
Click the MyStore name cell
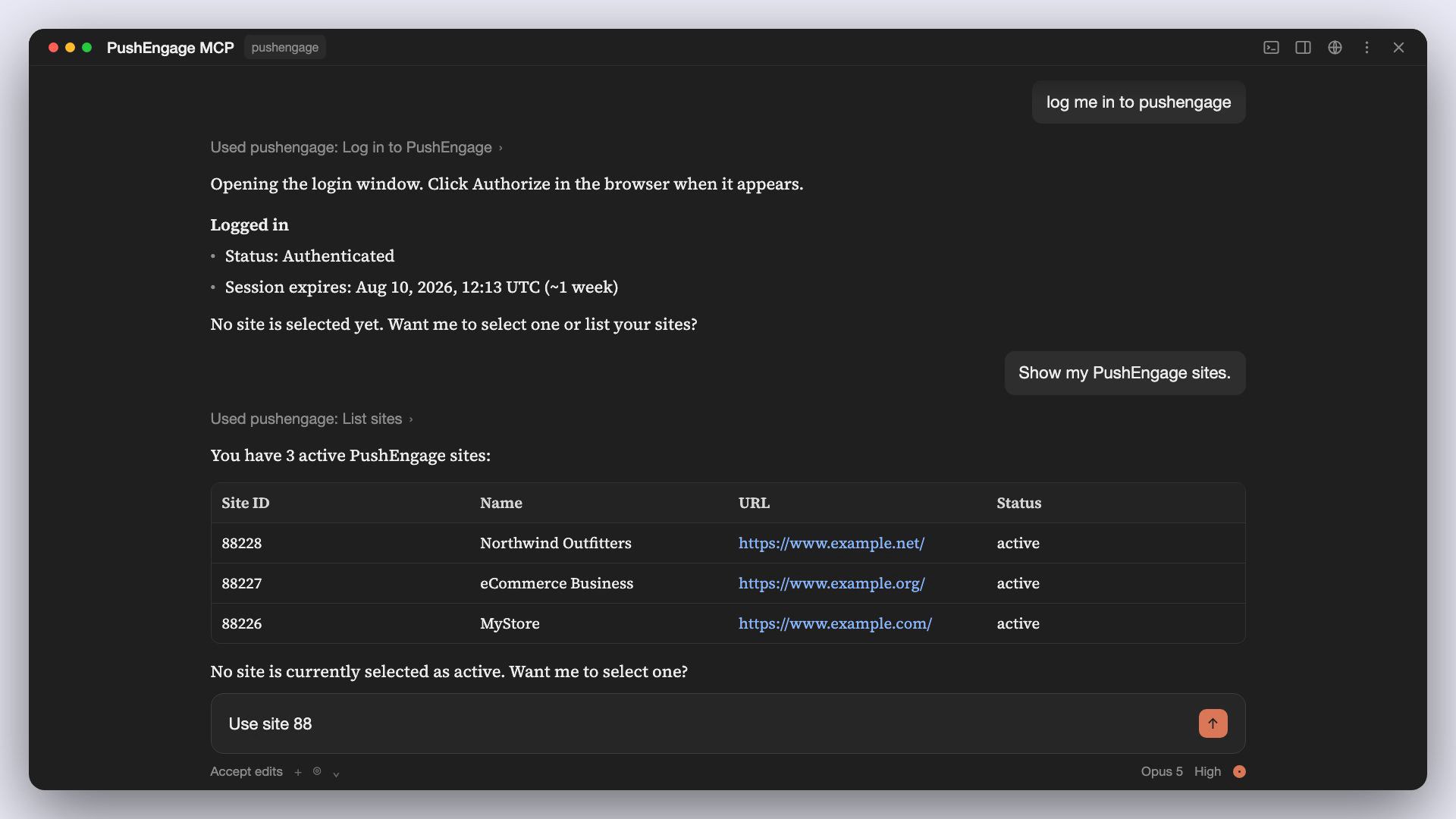click(510, 623)
